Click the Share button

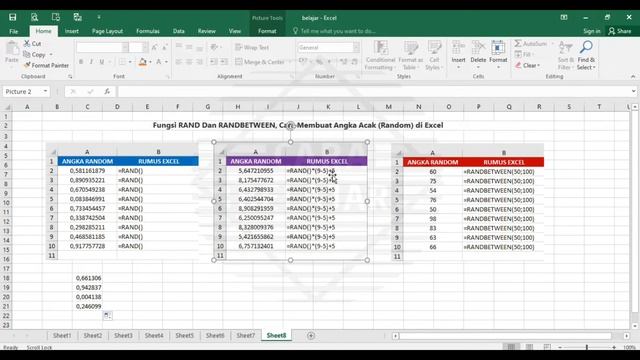coord(619,31)
